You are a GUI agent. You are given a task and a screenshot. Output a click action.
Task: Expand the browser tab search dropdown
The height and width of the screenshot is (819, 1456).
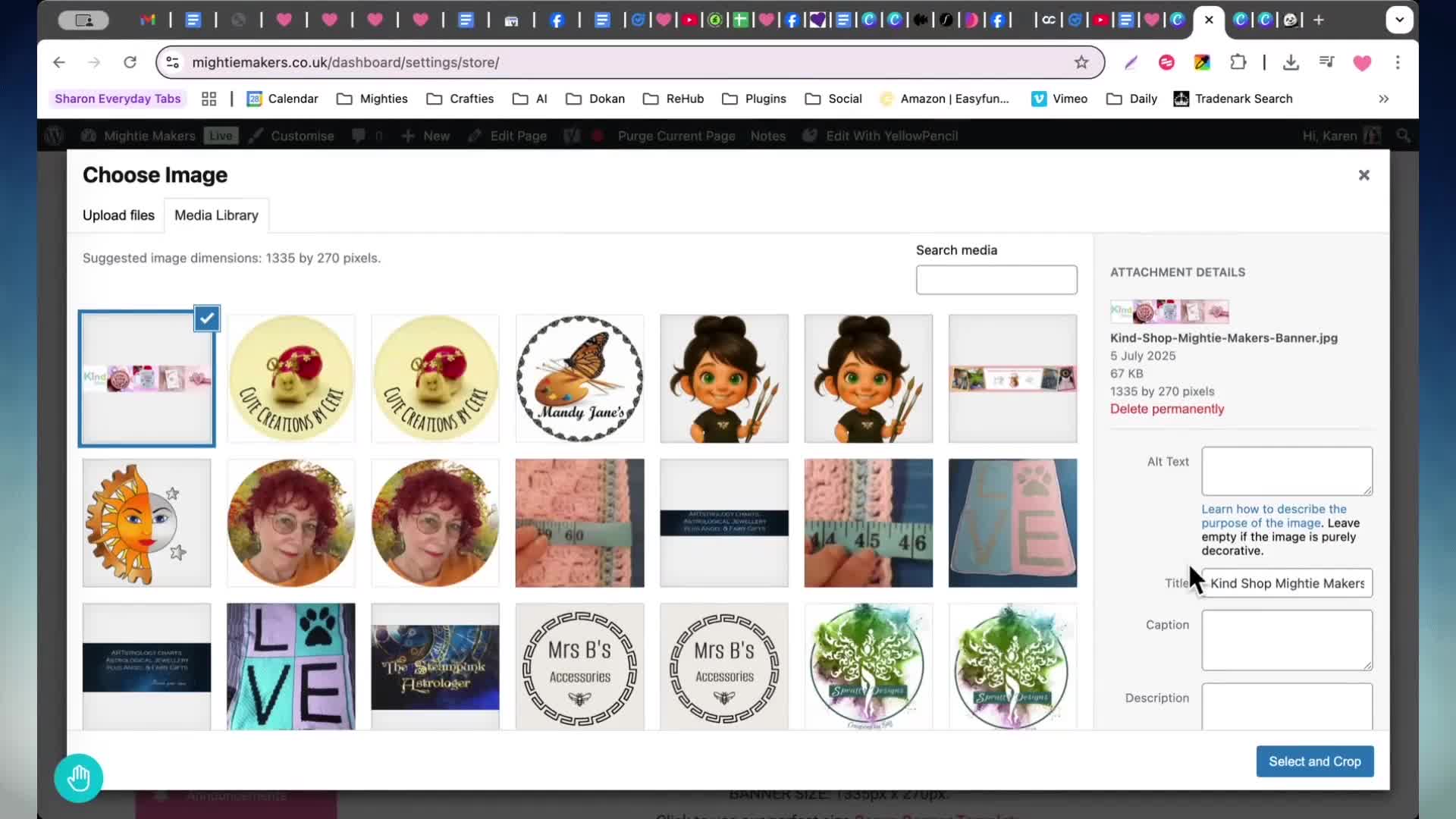pos(1399,20)
